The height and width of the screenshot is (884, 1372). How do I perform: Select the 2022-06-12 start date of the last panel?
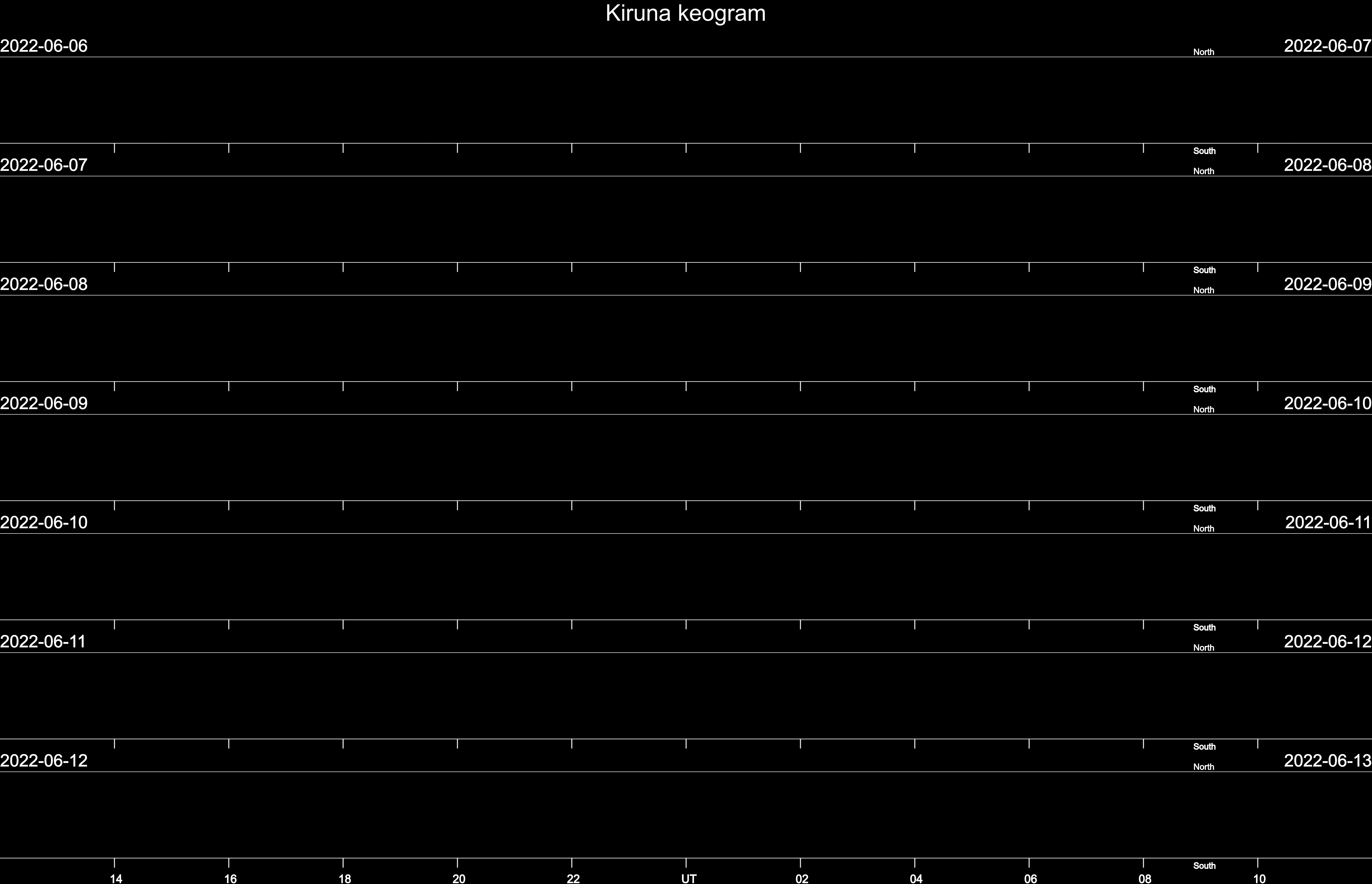coord(44,761)
